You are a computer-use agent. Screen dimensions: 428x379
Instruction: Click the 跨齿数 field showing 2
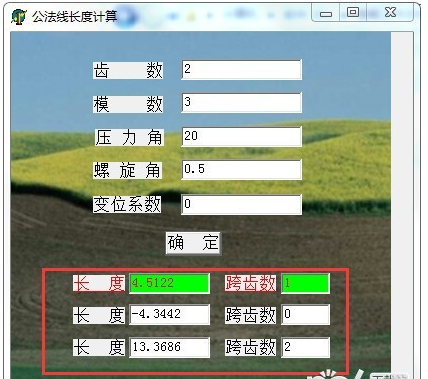pyautogui.click(x=306, y=347)
